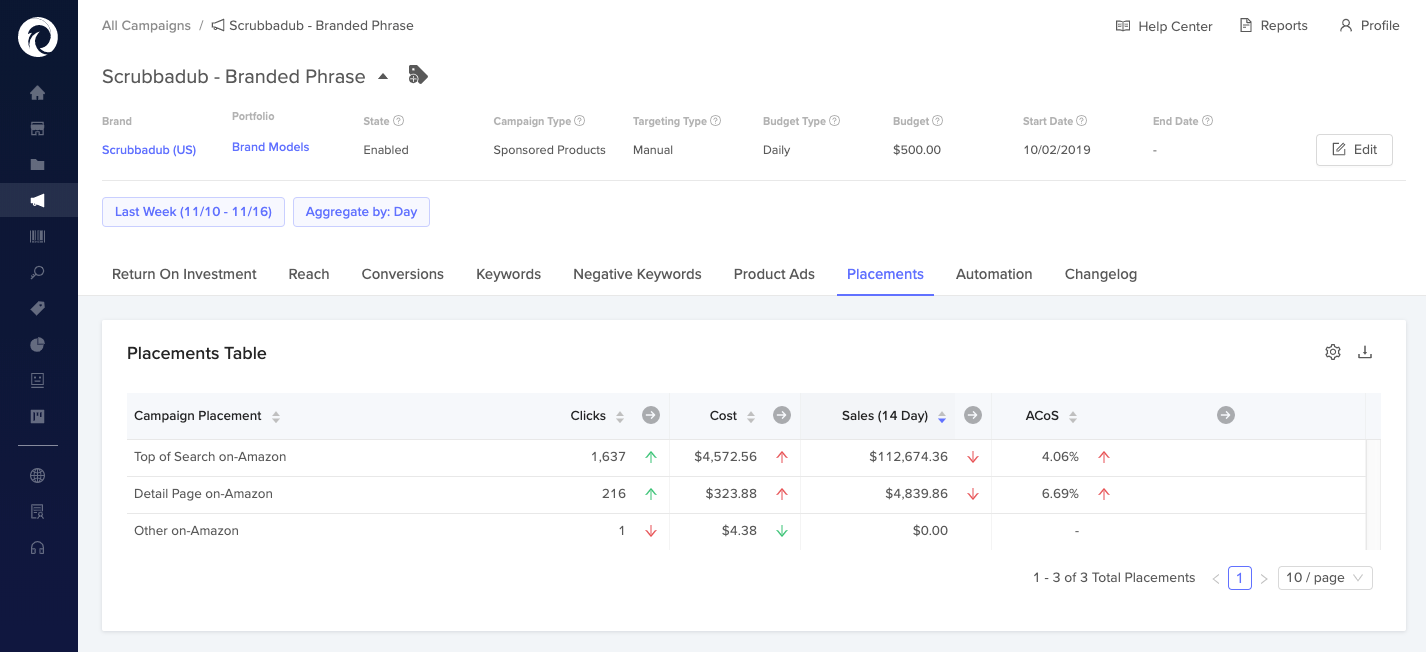Image resolution: width=1426 pixels, height=652 pixels.
Task: Switch to Return On Investment tab
Action: (184, 274)
